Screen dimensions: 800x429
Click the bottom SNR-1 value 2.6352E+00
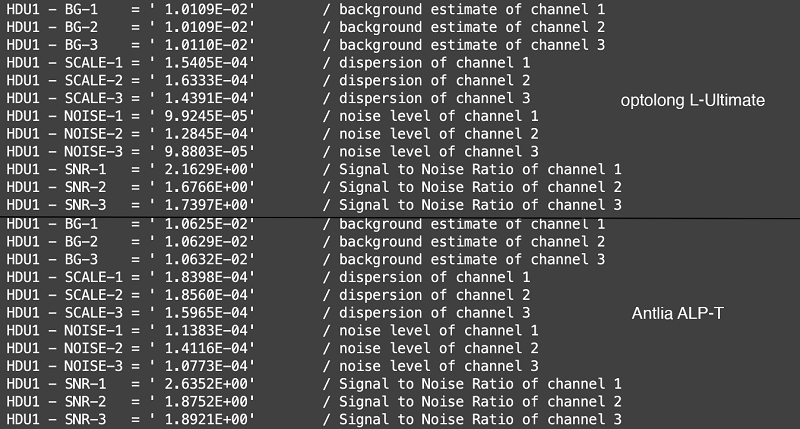[x=206, y=384]
